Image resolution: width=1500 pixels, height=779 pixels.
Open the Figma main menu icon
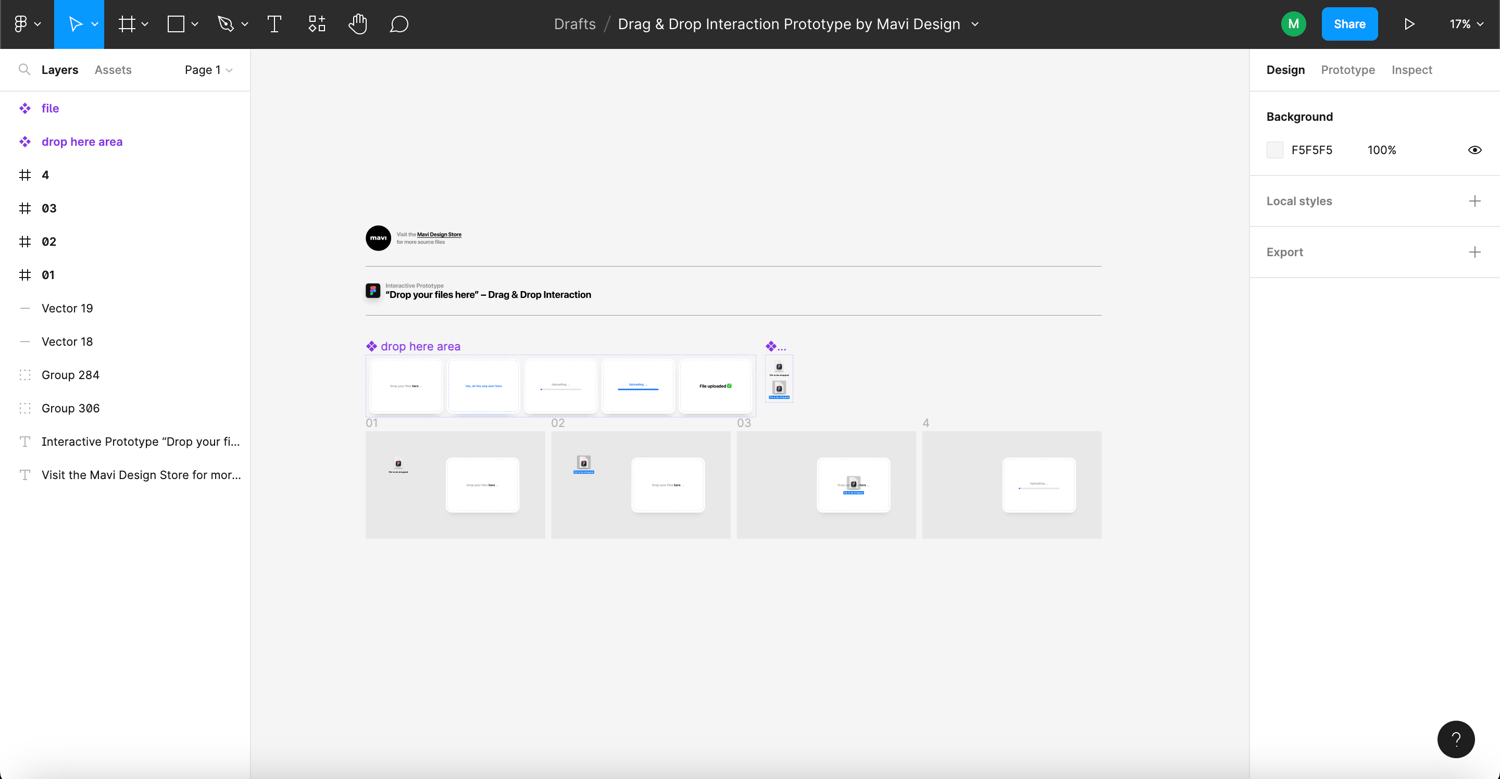pos(21,24)
